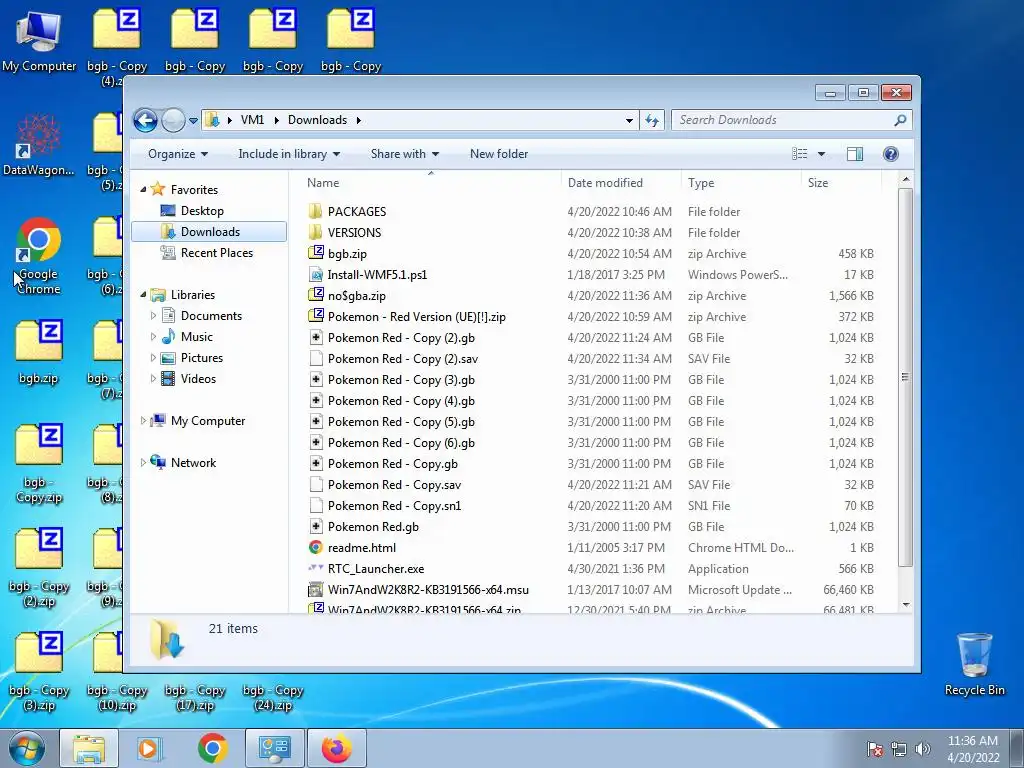Viewport: 1024px width, 768px height.
Task: Click Downloads in the address breadcrumb
Action: pos(317,120)
